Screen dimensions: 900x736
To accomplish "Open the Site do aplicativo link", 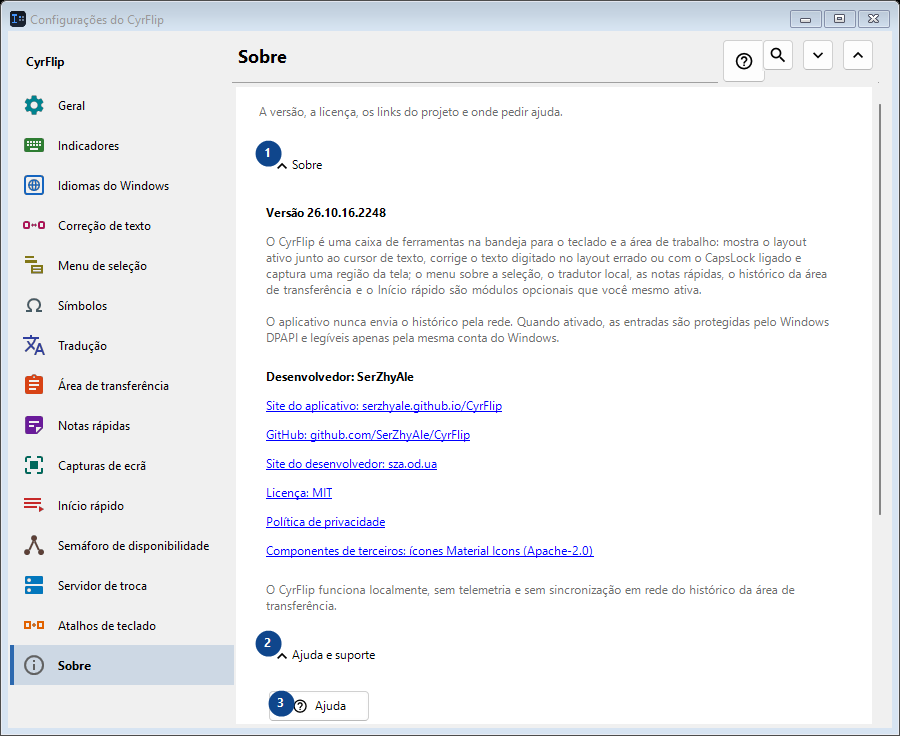I will [384, 406].
